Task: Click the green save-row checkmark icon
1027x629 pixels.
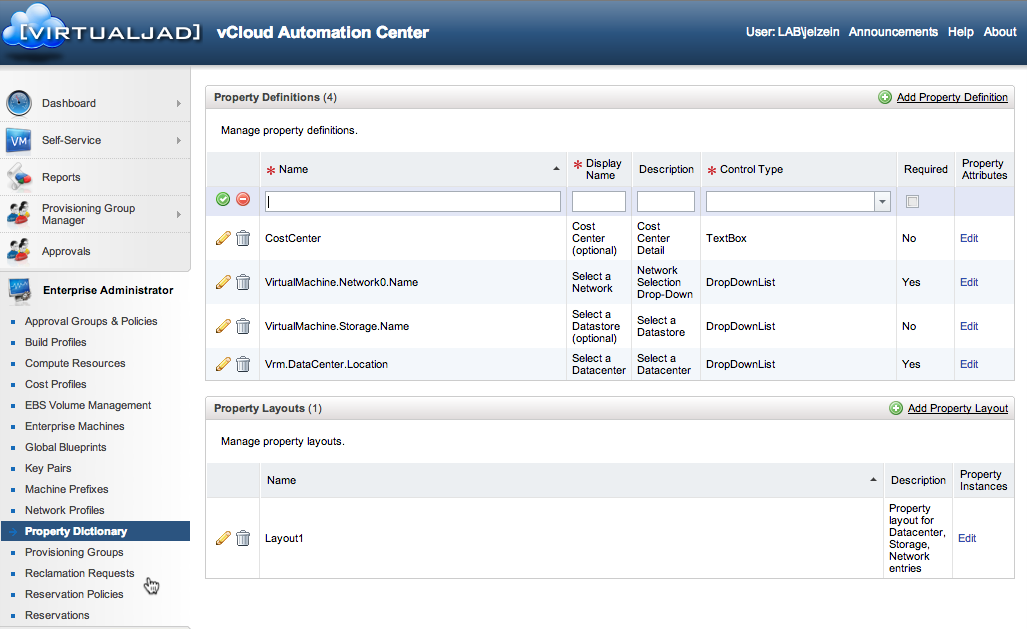Action: (223, 200)
